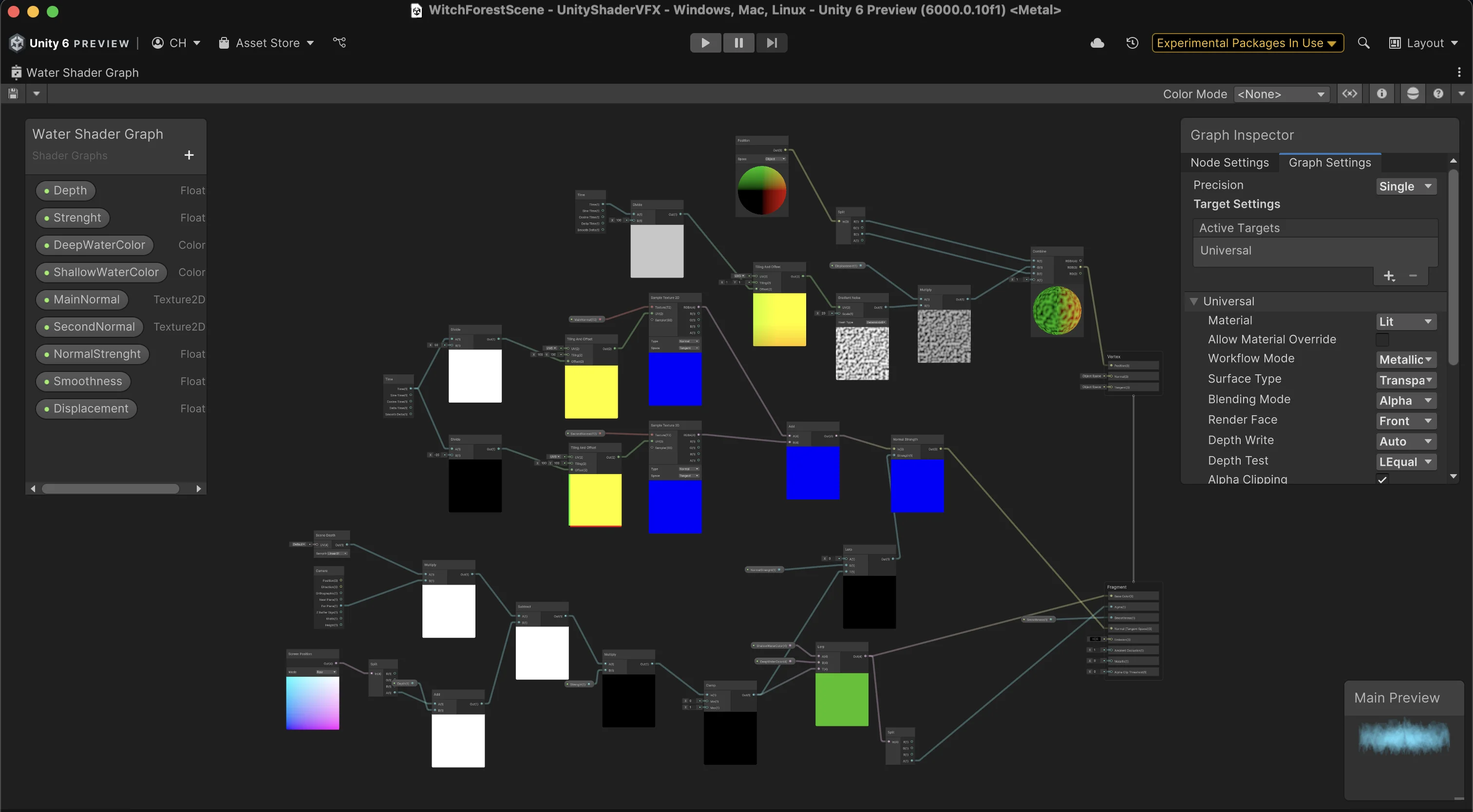Remove the active target with minus
Viewport: 1473px width, 812px height.
[1413, 276]
